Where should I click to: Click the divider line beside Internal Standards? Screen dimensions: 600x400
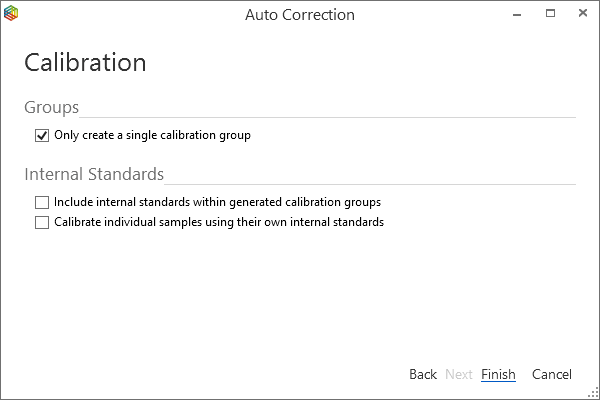370,184
